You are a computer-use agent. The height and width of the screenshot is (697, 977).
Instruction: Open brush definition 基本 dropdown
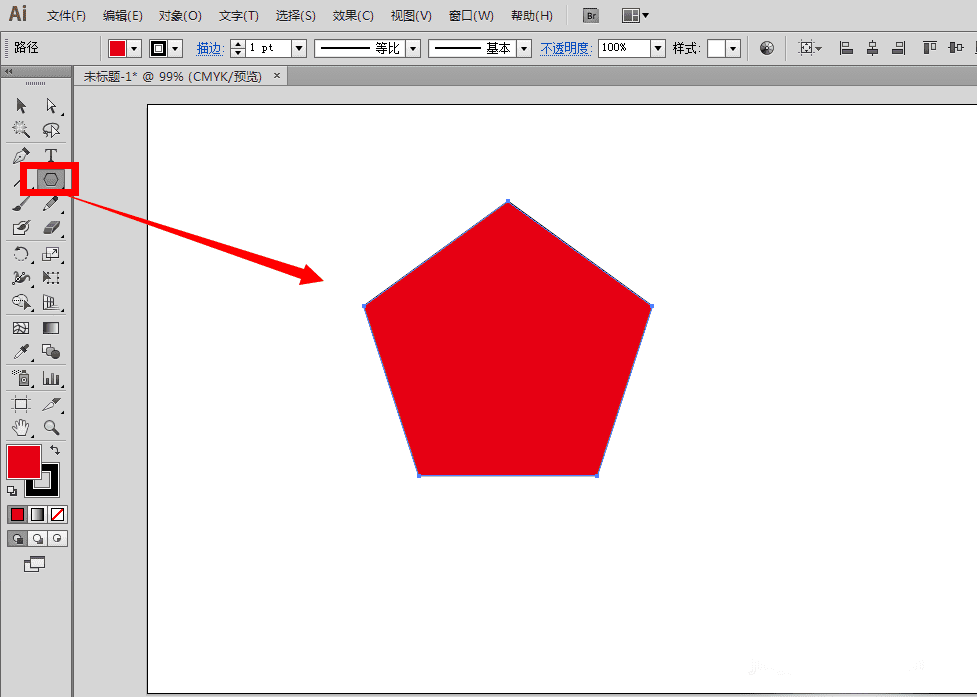pos(524,49)
